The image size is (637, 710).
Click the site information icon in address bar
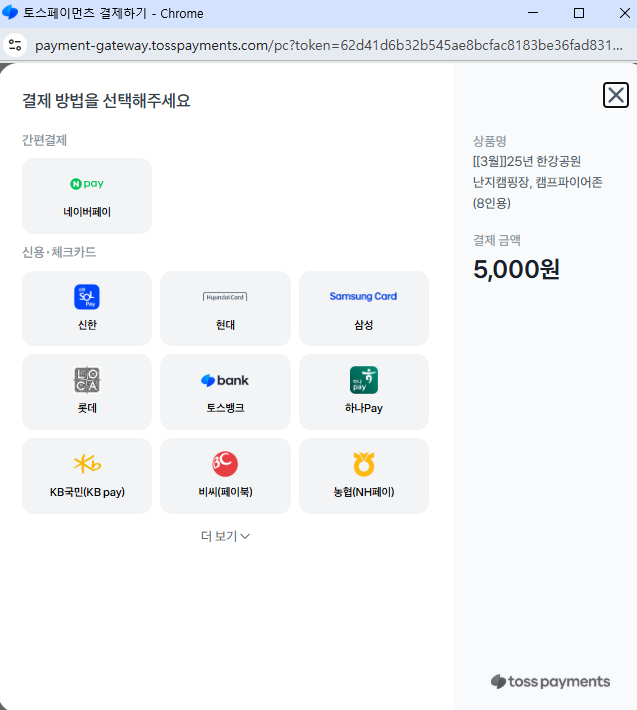[15, 45]
